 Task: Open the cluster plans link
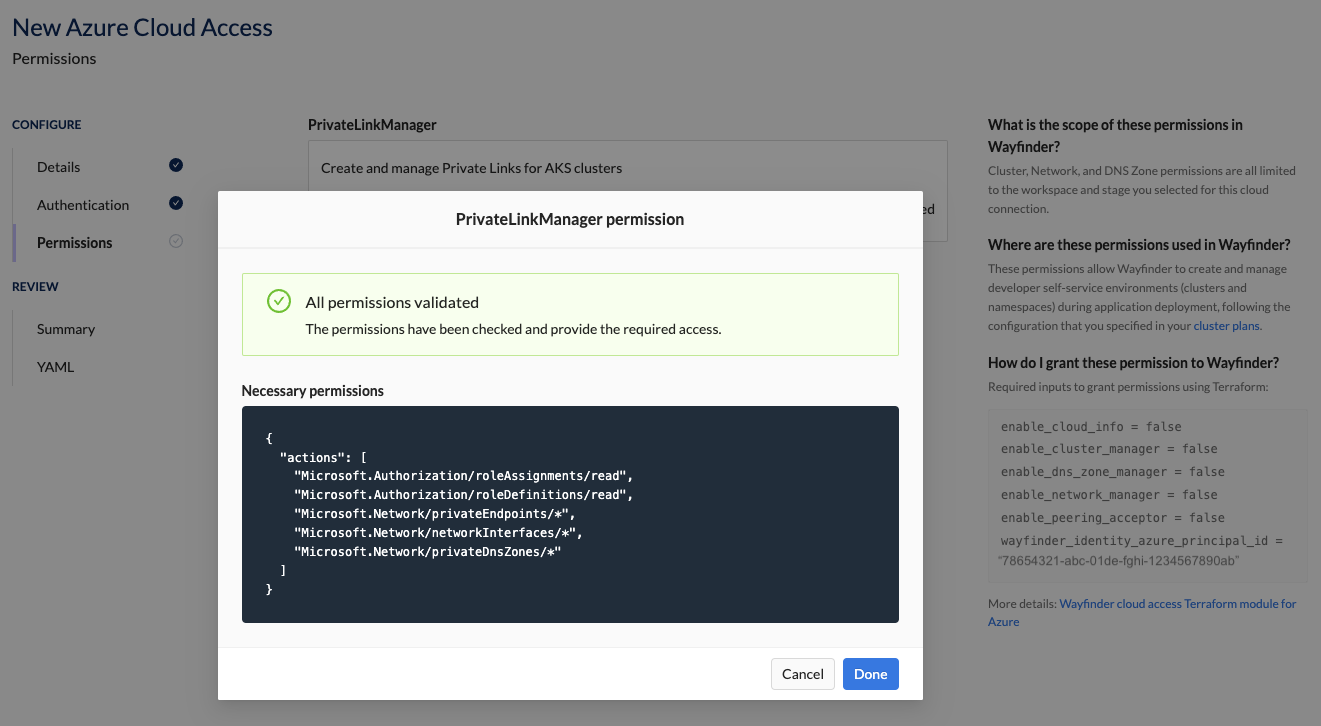tap(1227, 326)
